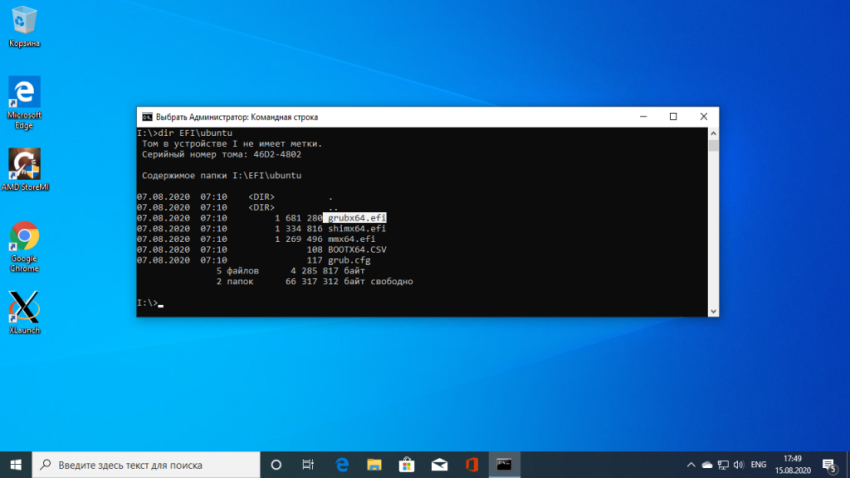Open the Mail app in the taskbar

click(438, 465)
